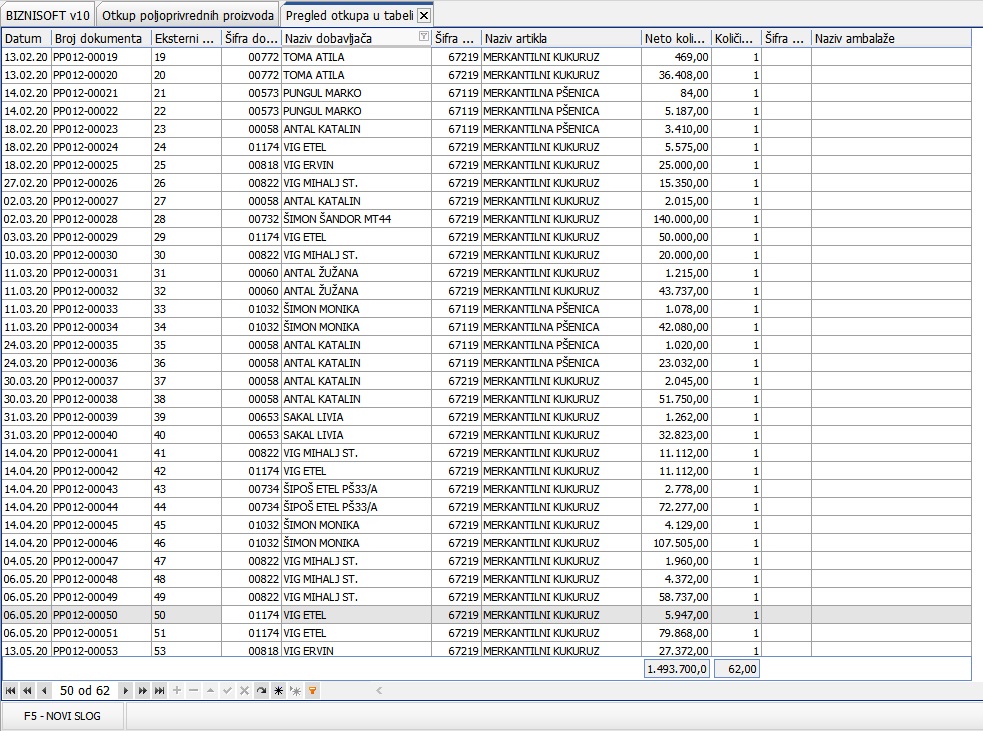
Task: Click Neto koli... column header
Action: tap(676, 38)
